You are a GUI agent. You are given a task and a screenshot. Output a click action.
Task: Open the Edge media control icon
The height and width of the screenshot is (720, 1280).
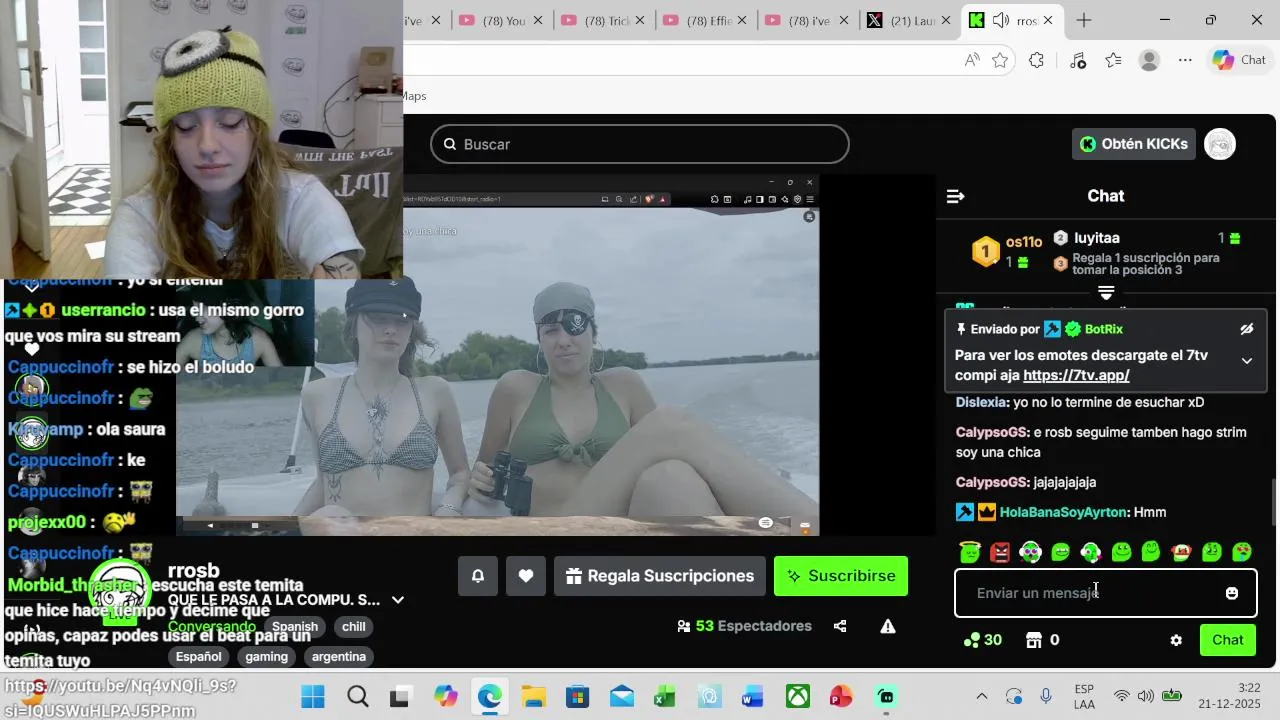click(x=1077, y=60)
